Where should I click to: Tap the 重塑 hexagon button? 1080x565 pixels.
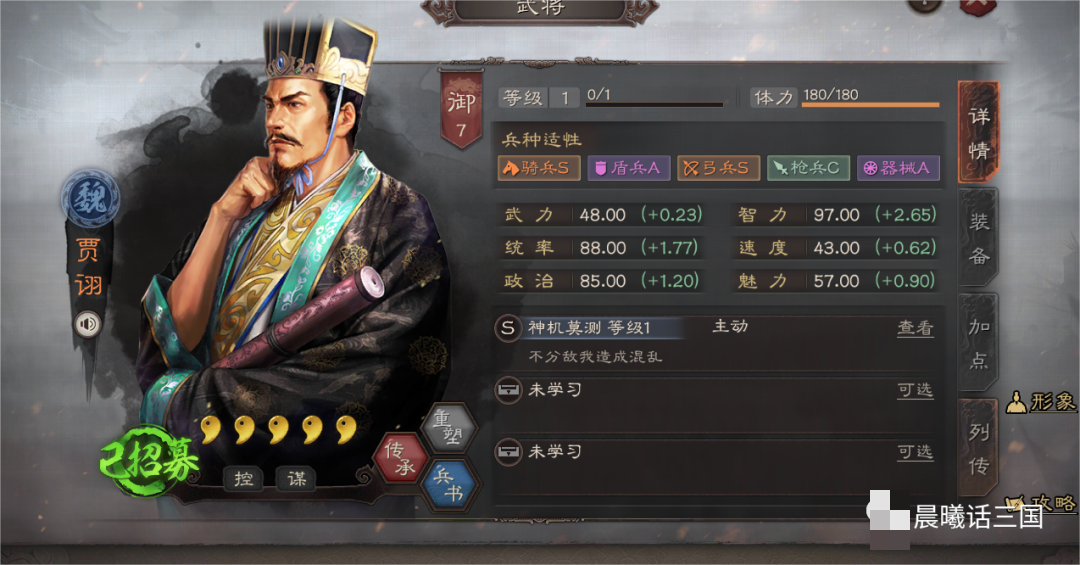coord(449,427)
